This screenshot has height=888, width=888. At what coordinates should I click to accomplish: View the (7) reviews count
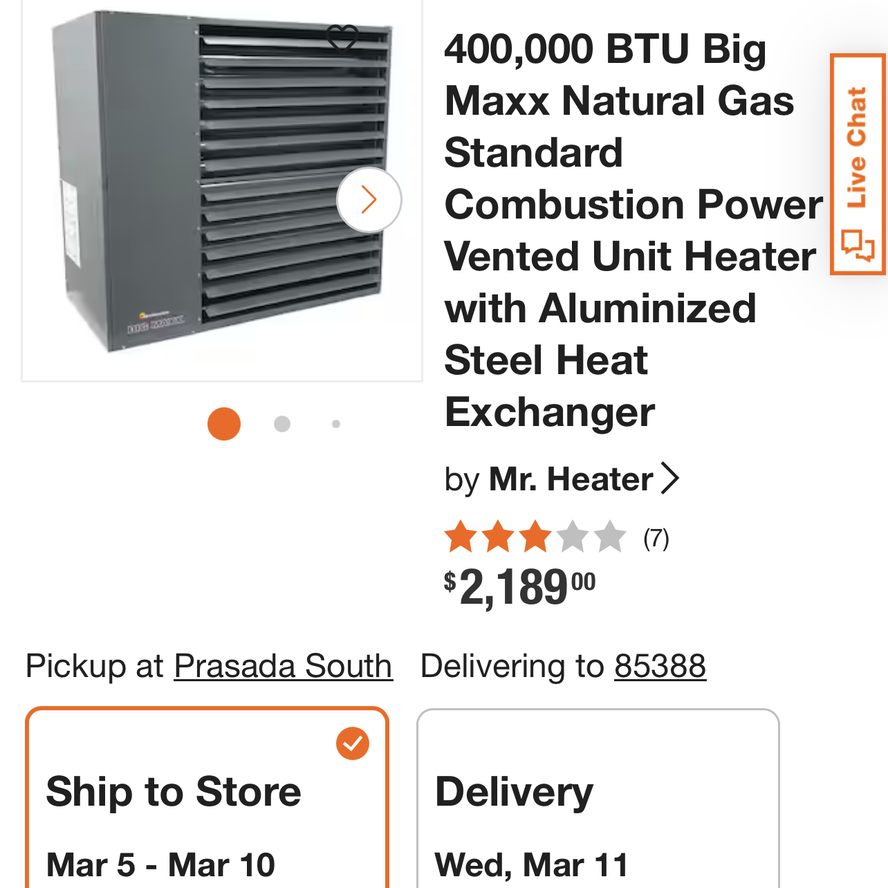pos(656,539)
